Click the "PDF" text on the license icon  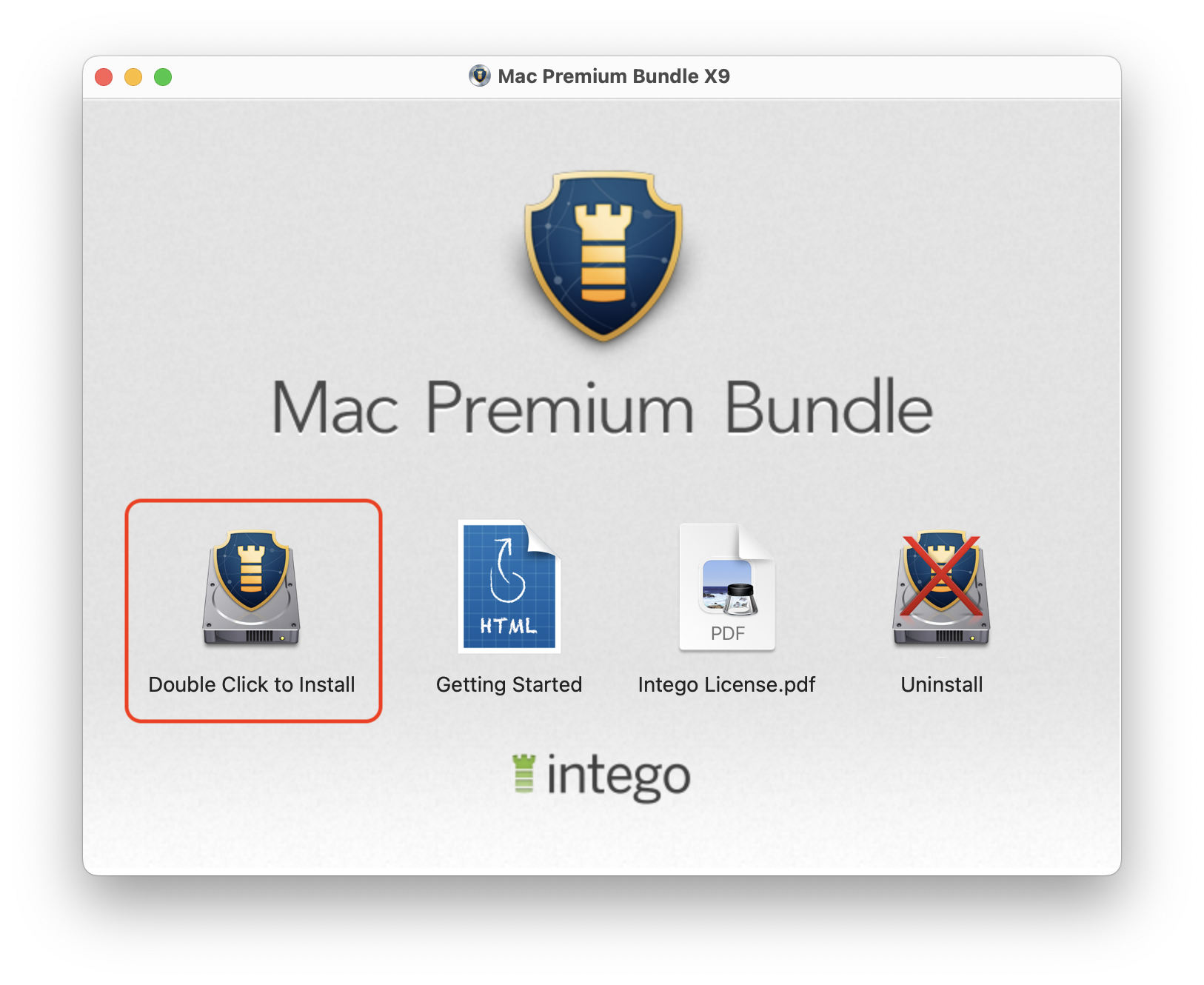point(728,633)
